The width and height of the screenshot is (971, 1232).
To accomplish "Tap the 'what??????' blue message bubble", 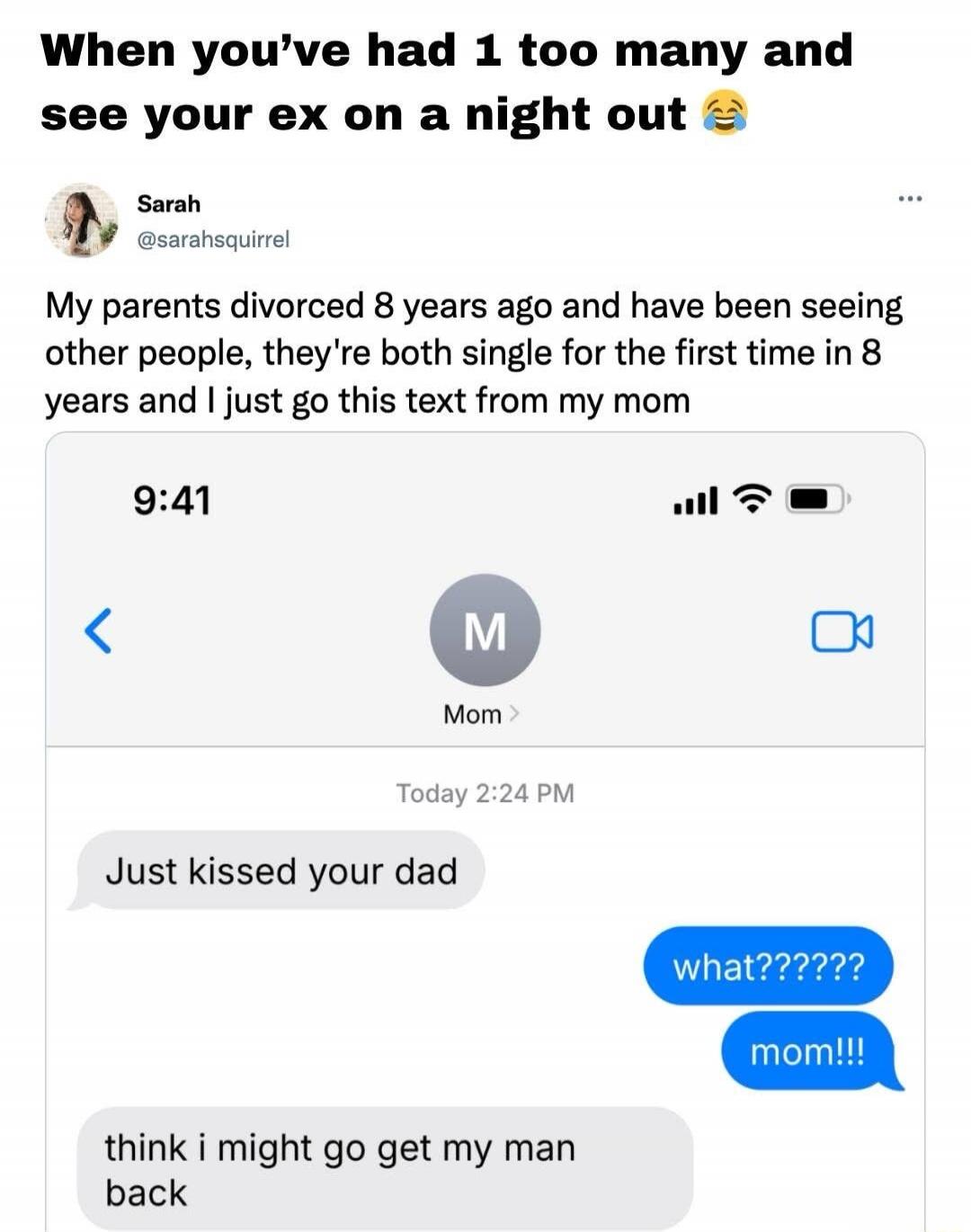I will coord(768,966).
